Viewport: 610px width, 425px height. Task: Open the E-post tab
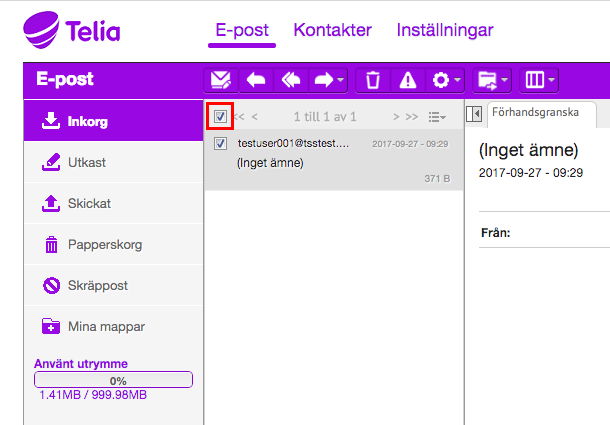242,30
